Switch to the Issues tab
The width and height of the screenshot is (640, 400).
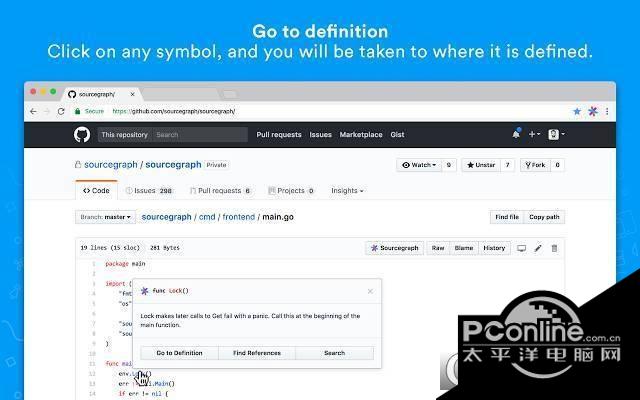point(149,191)
